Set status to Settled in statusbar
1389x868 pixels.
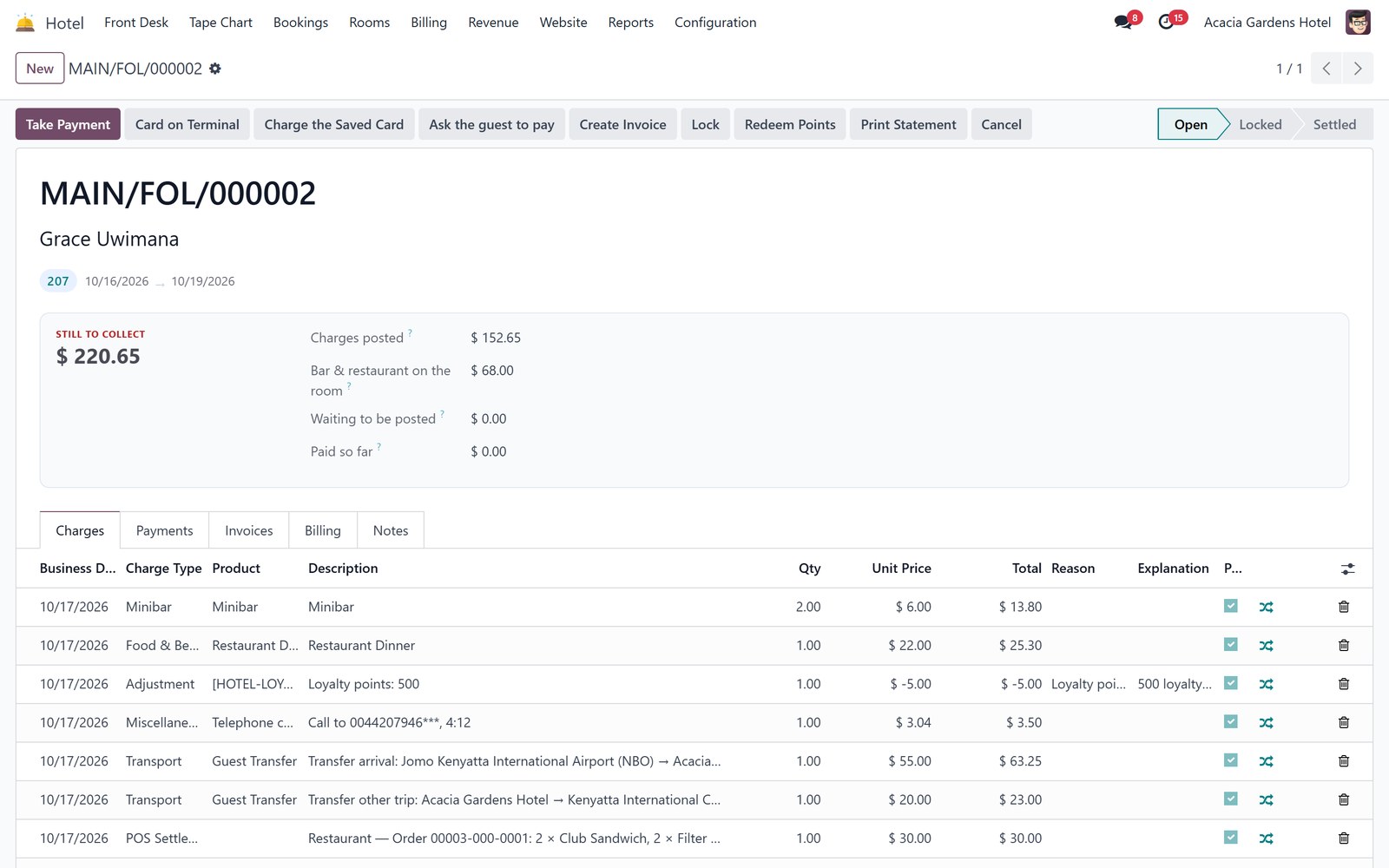(x=1334, y=124)
